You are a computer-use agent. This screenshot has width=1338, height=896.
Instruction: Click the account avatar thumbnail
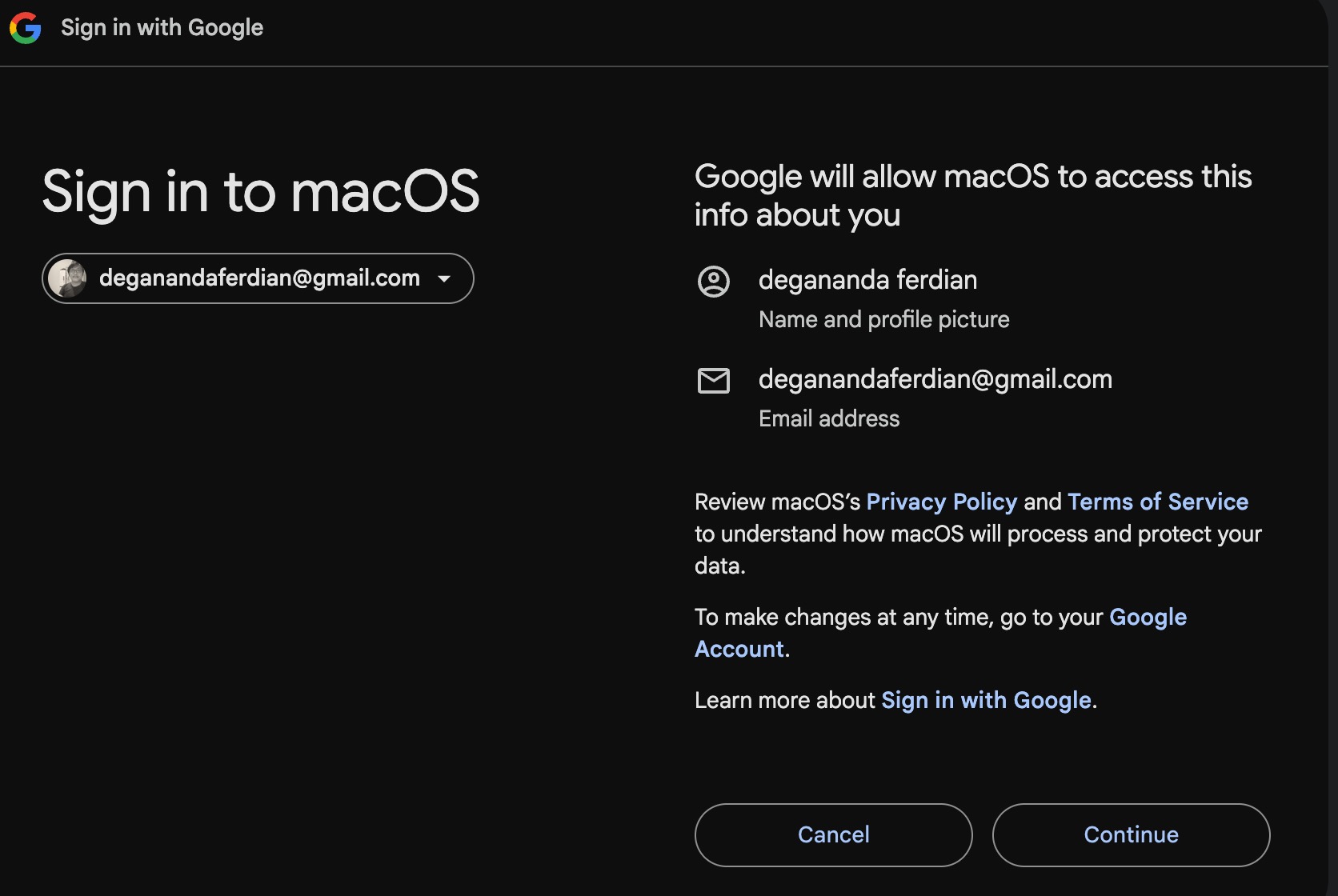pyautogui.click(x=67, y=278)
